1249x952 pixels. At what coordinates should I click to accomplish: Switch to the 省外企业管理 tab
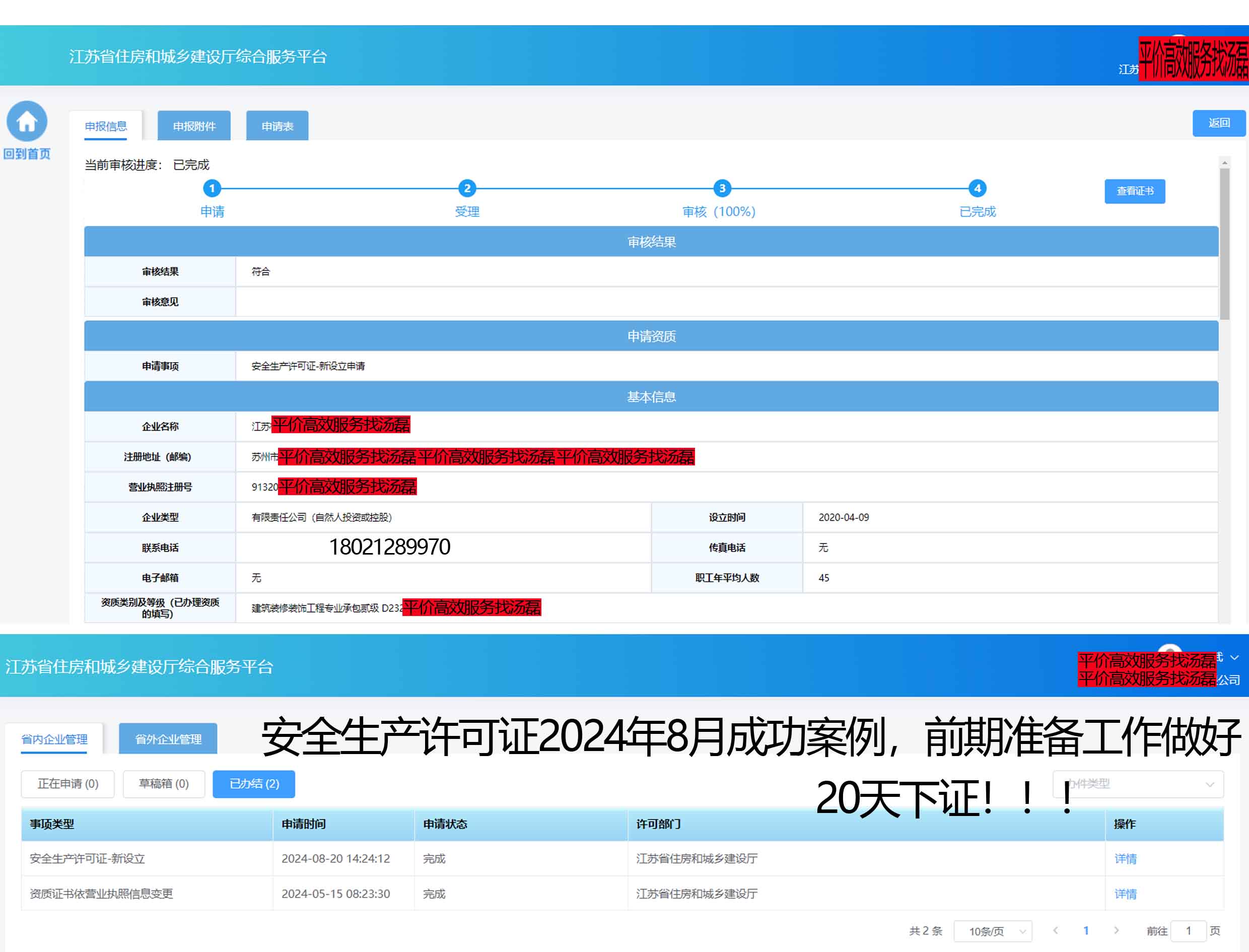[168, 739]
